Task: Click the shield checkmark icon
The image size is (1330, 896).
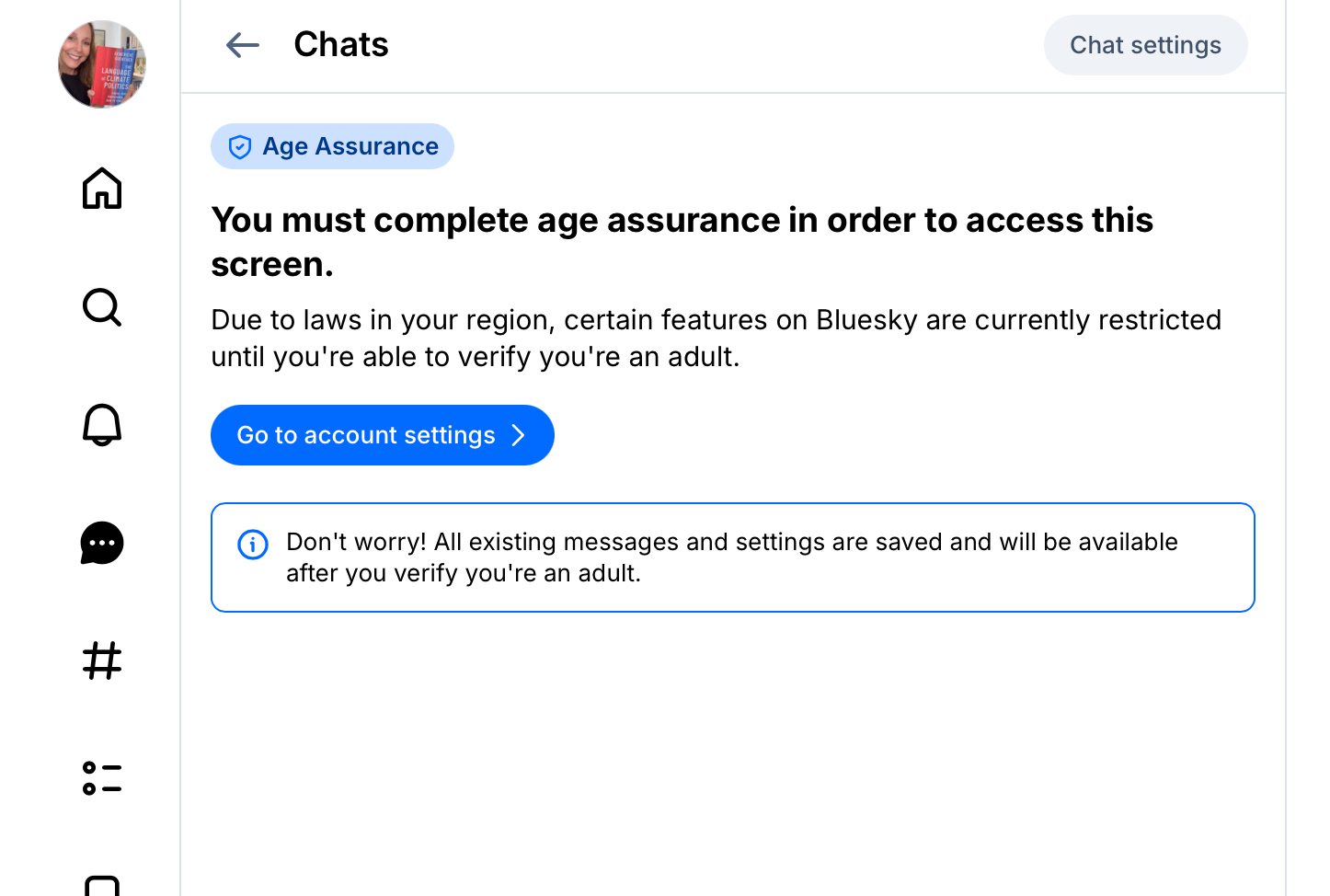Action: click(240, 147)
